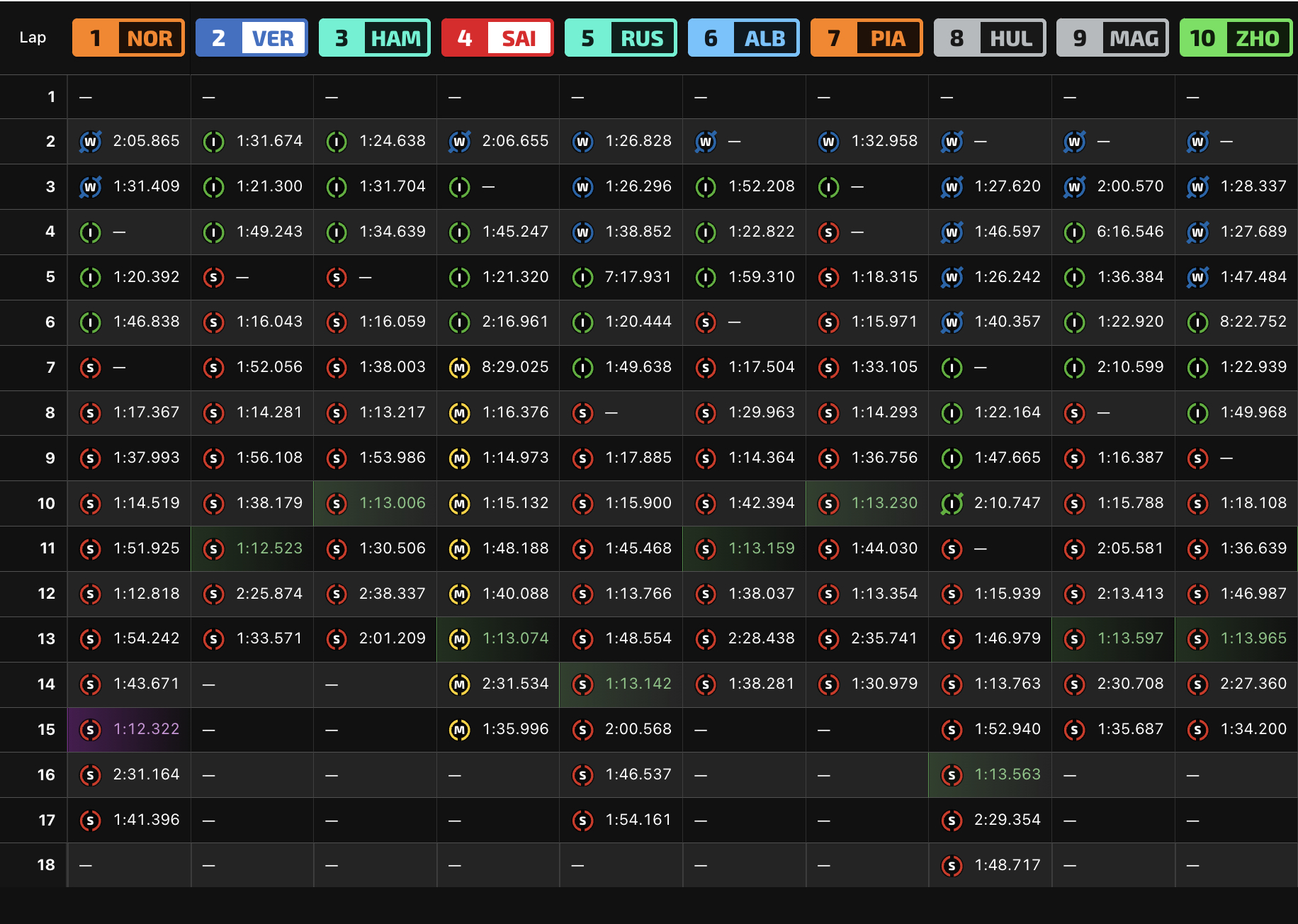
Task: Click soft tyre icon on NOR lap 15
Action: (x=90, y=729)
